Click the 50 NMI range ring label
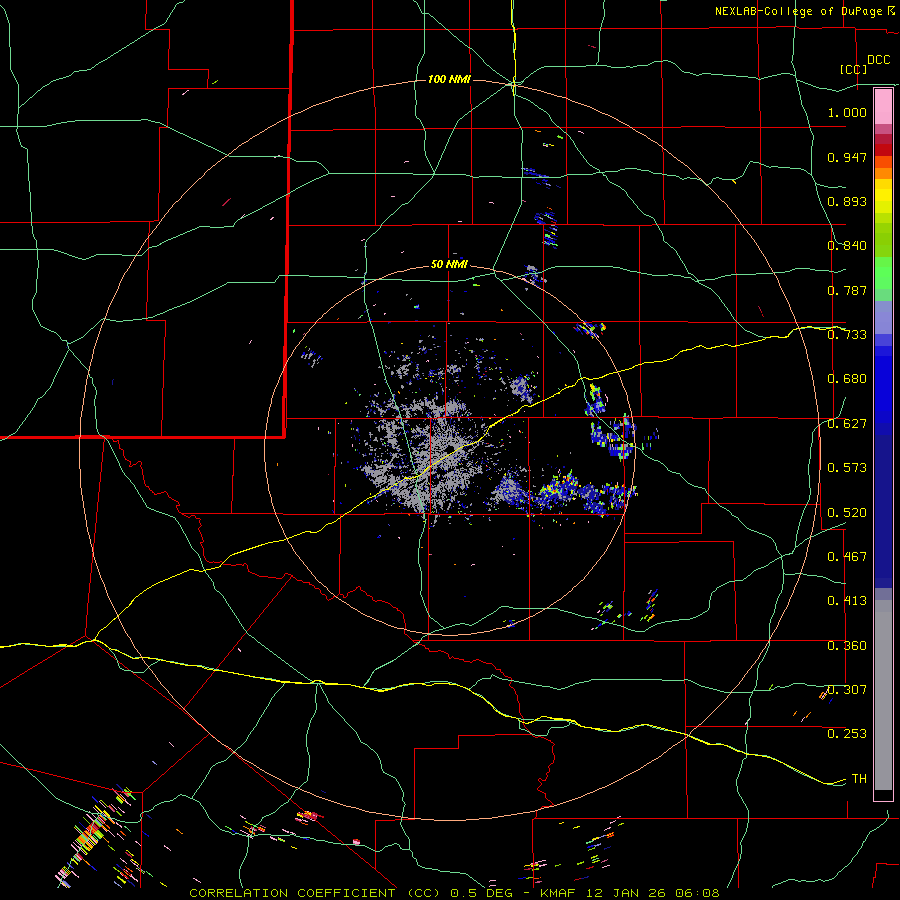The image size is (900, 900). click(449, 264)
